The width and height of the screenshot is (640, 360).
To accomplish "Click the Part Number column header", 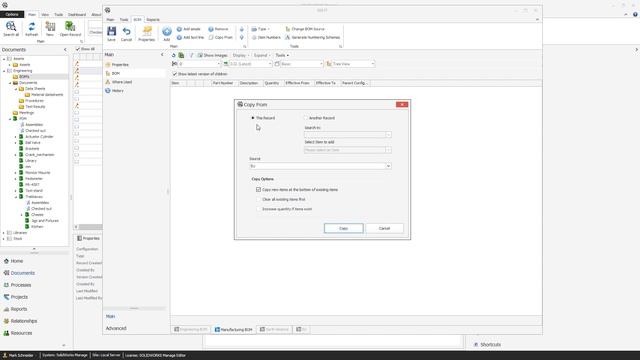I will [x=223, y=83].
